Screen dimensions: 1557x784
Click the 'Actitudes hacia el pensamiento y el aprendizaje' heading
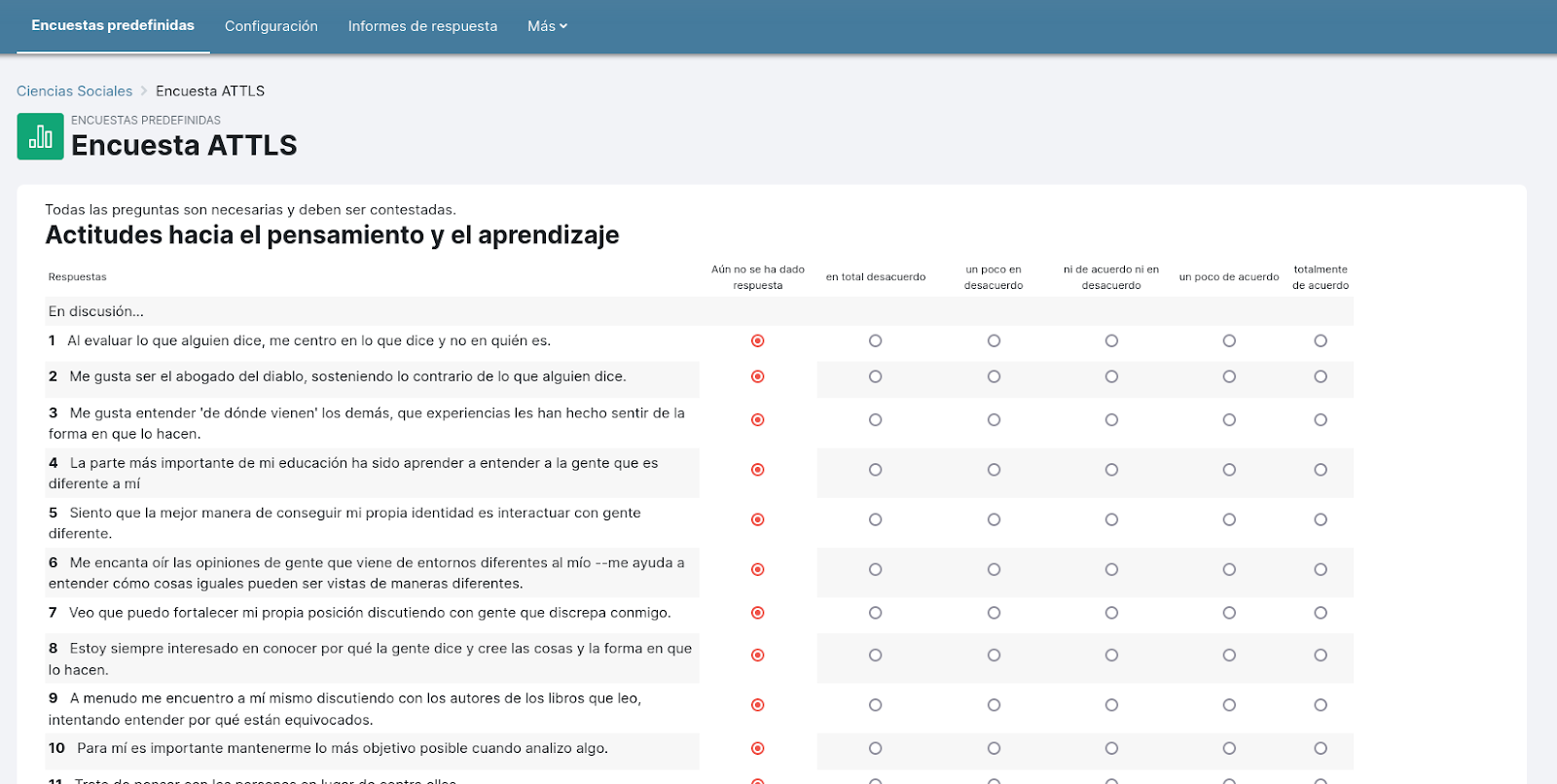coord(332,235)
